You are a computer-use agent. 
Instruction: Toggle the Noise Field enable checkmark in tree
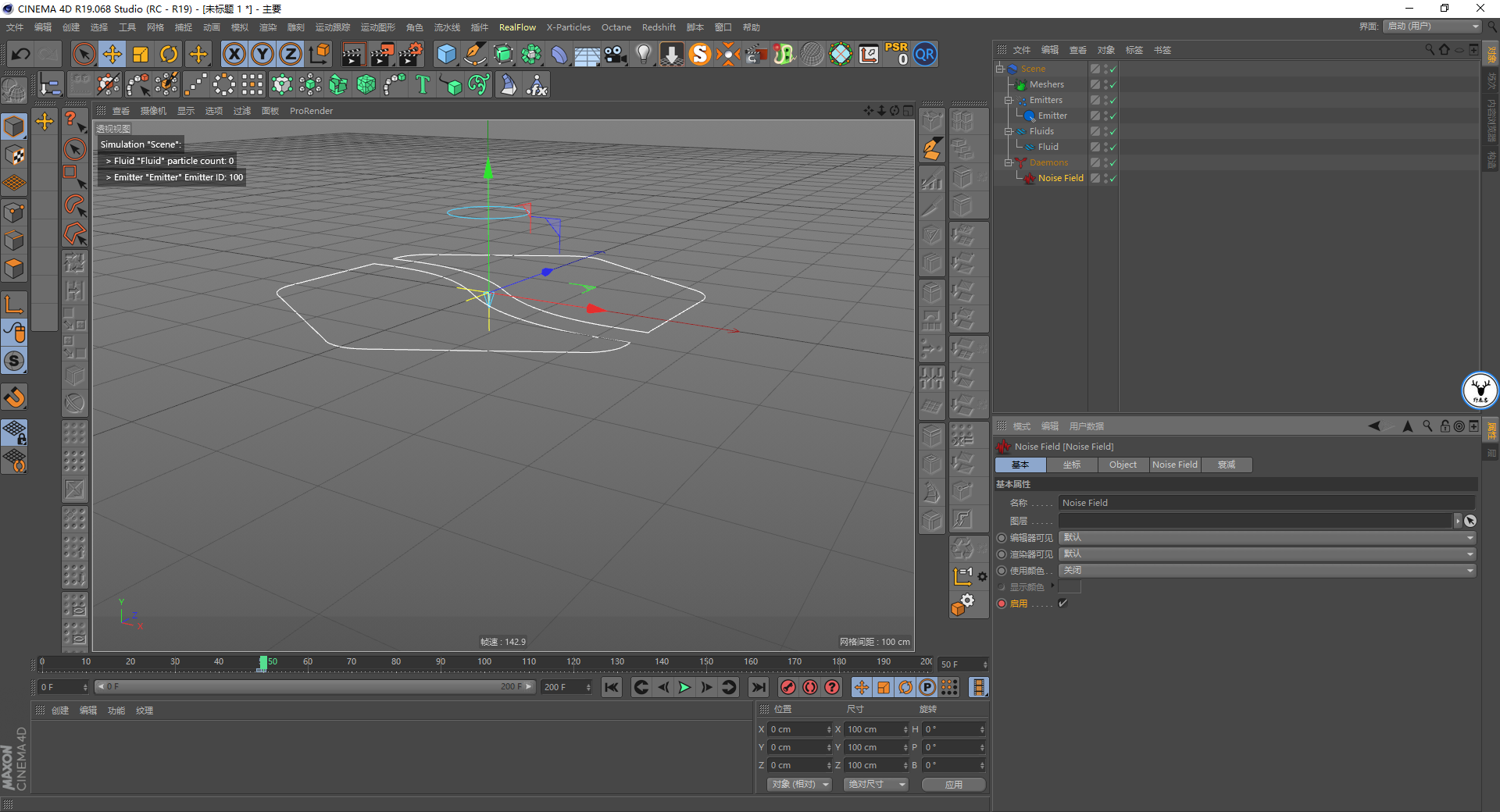(x=1112, y=178)
